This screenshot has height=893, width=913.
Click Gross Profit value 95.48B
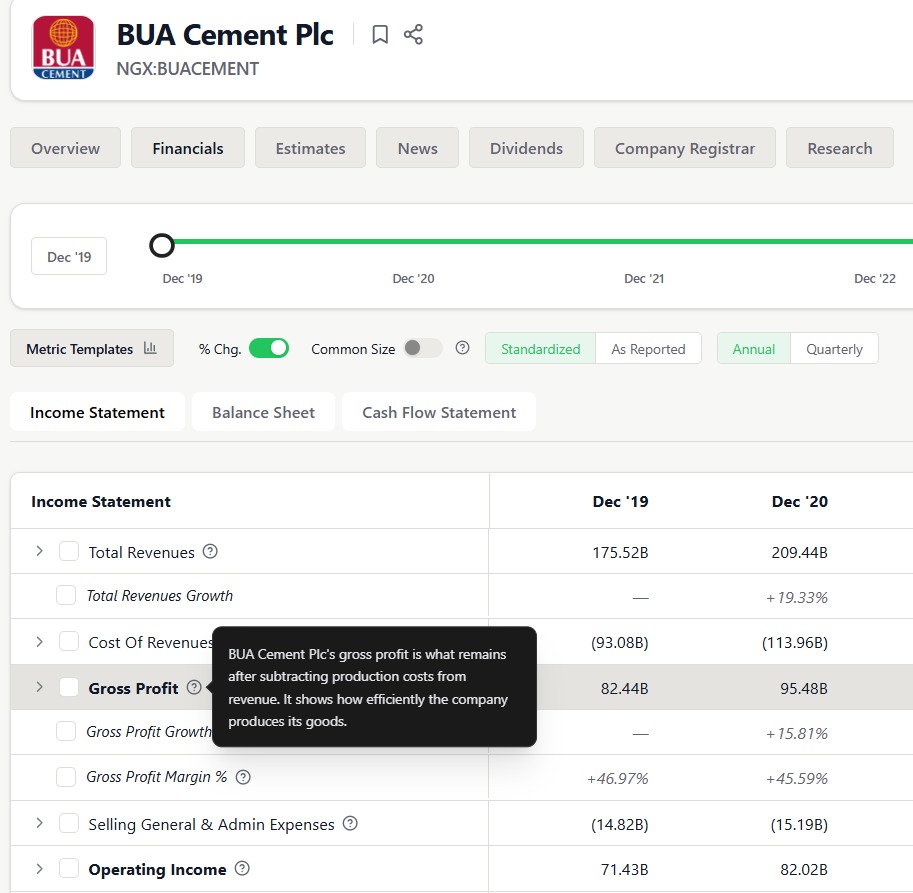pyautogui.click(x=804, y=688)
